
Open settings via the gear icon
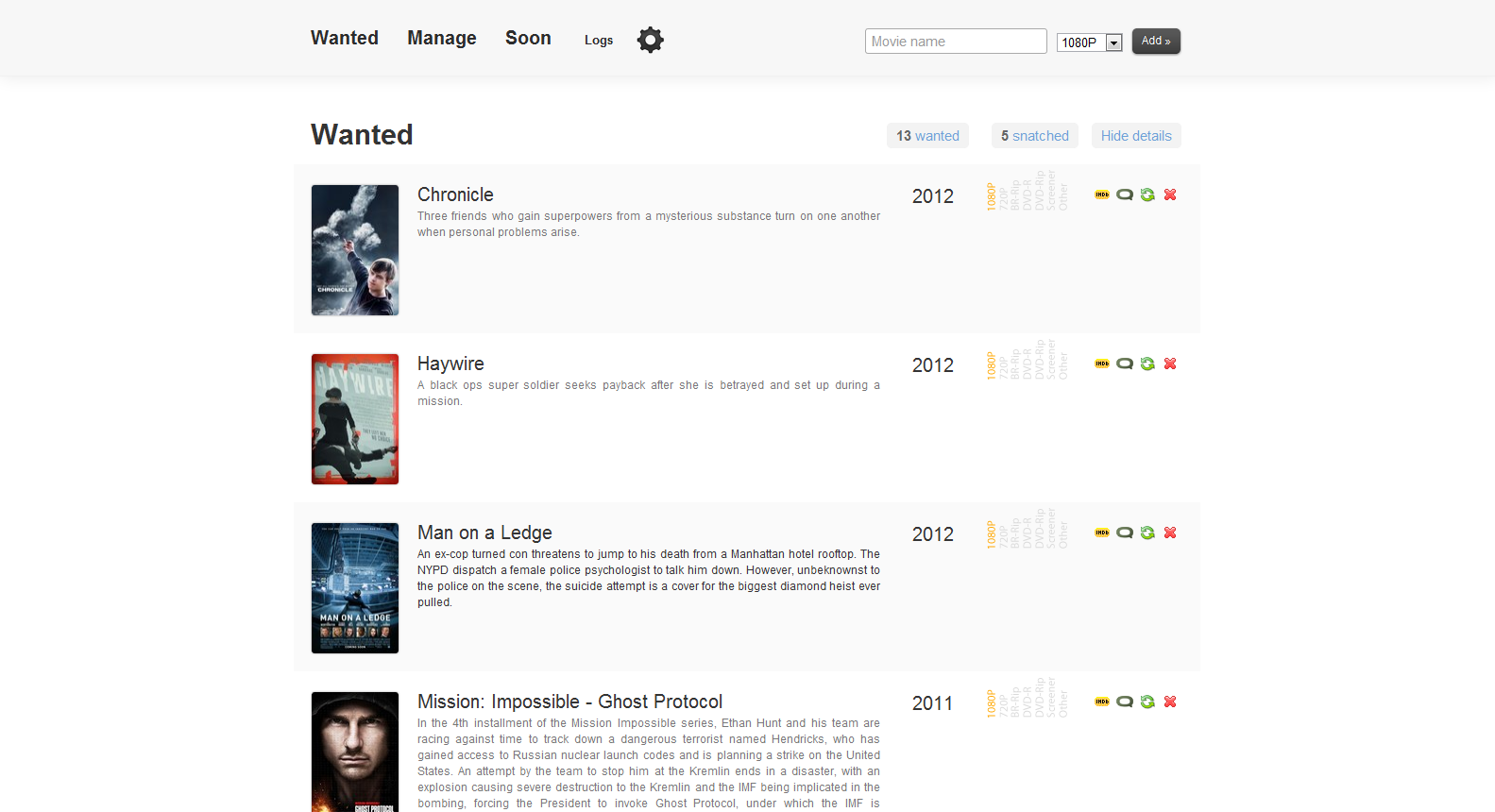coord(651,40)
